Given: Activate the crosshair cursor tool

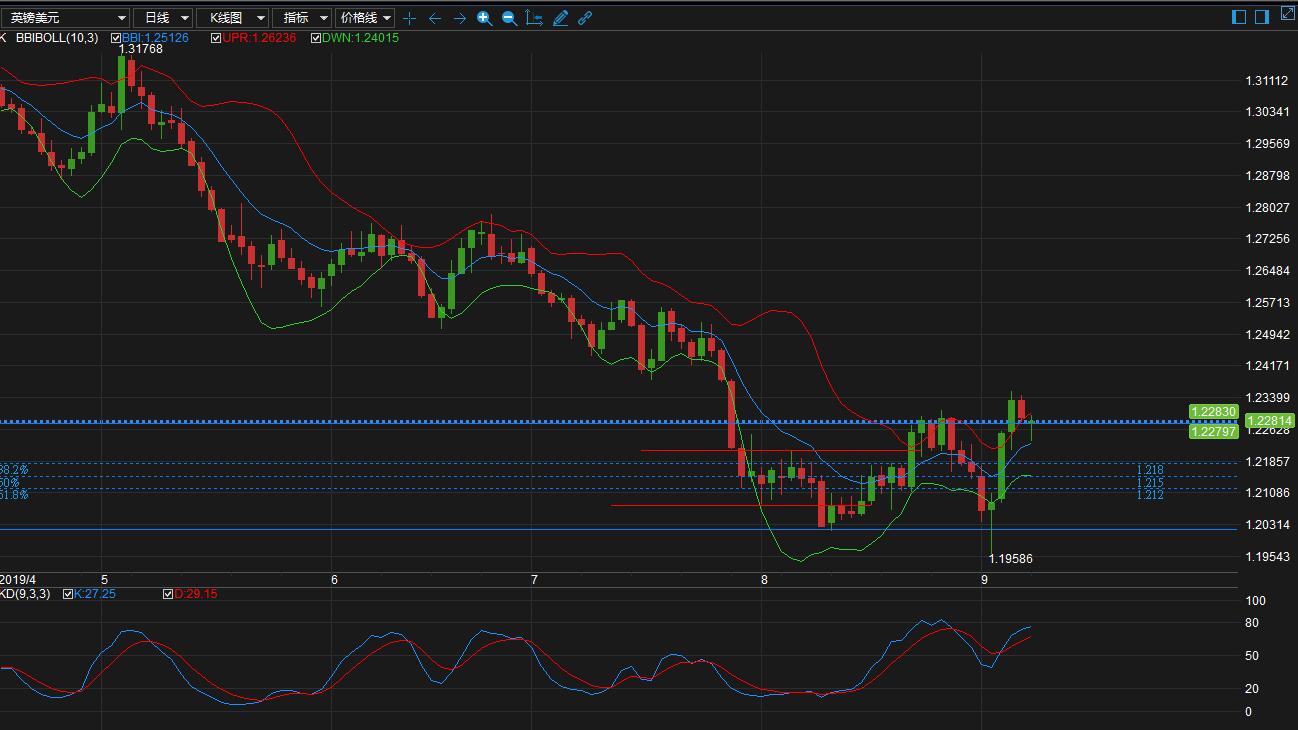Looking at the screenshot, I should coord(409,18).
